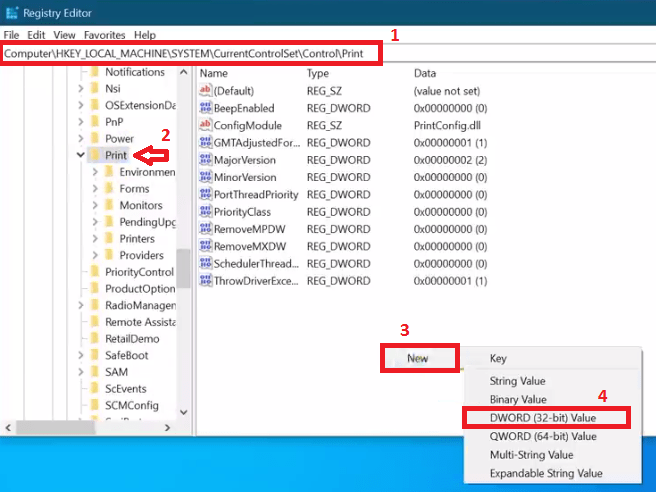Click the Power folder icon
Screen dimensions: 656x492
coord(95,138)
